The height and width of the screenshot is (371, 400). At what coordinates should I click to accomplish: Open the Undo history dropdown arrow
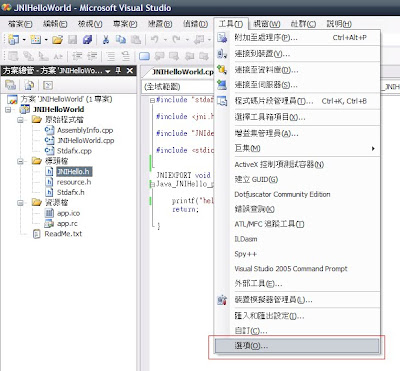165,40
